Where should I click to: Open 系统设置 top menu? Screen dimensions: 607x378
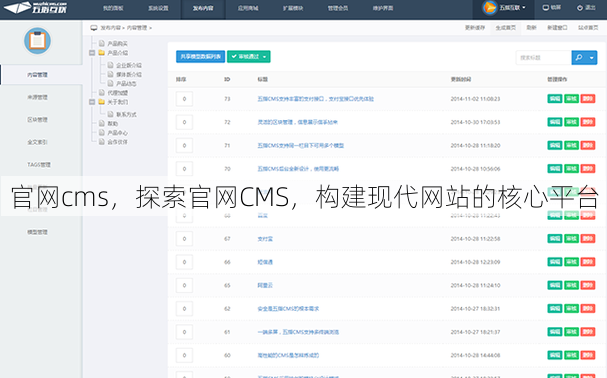coord(158,8)
